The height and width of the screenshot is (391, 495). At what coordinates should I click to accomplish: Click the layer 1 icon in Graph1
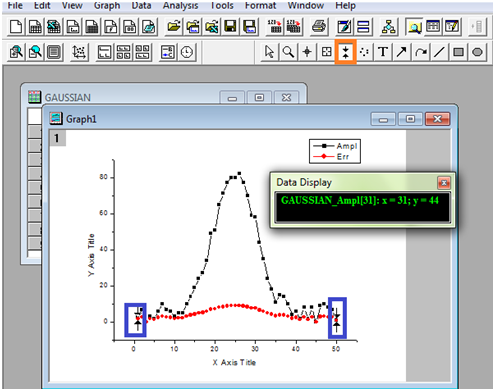57,138
